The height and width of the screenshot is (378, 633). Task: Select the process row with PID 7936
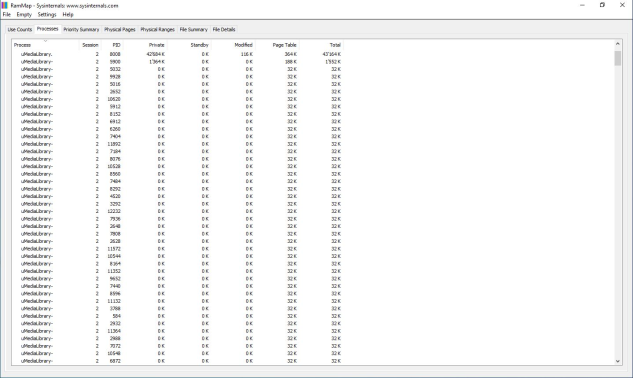point(178,218)
